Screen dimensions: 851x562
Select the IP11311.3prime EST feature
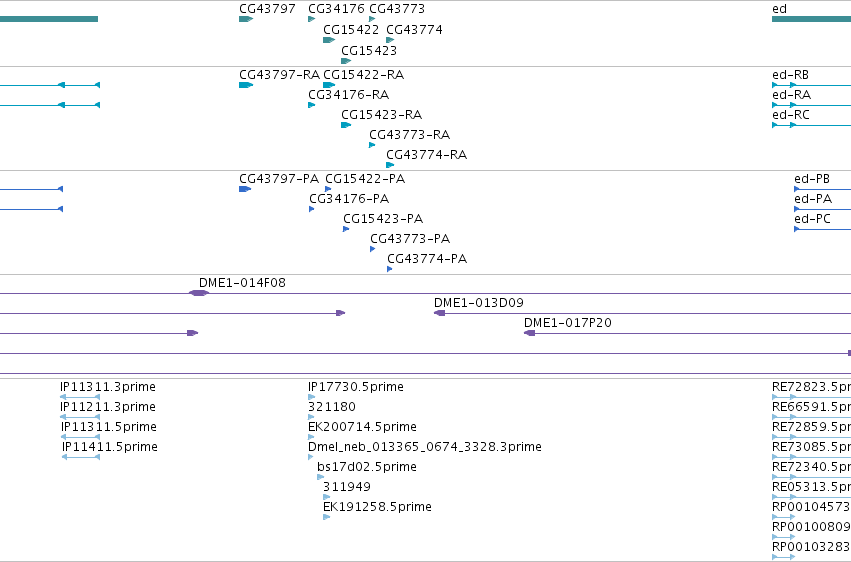(80, 397)
